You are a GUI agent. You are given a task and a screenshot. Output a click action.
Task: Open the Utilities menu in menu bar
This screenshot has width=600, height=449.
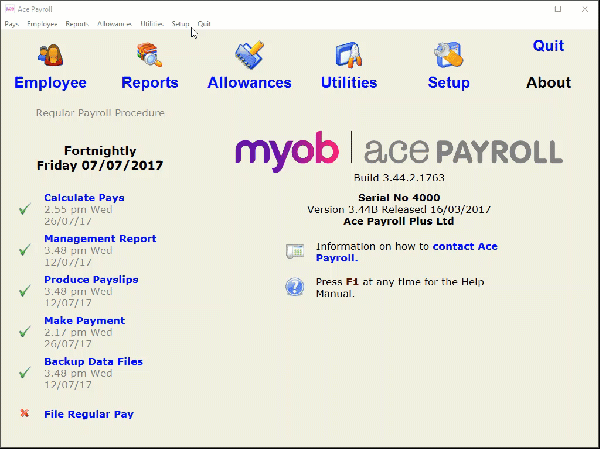pos(152,24)
